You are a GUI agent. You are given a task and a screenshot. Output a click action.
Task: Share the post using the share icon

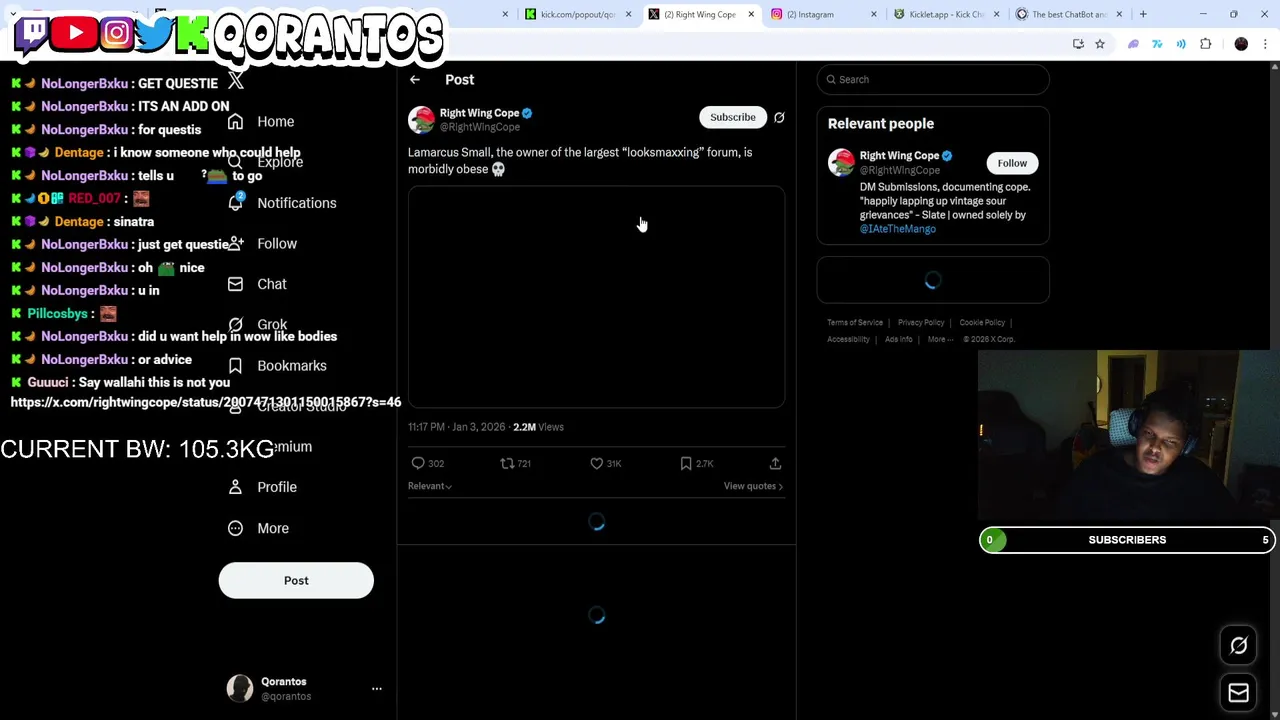click(x=775, y=463)
